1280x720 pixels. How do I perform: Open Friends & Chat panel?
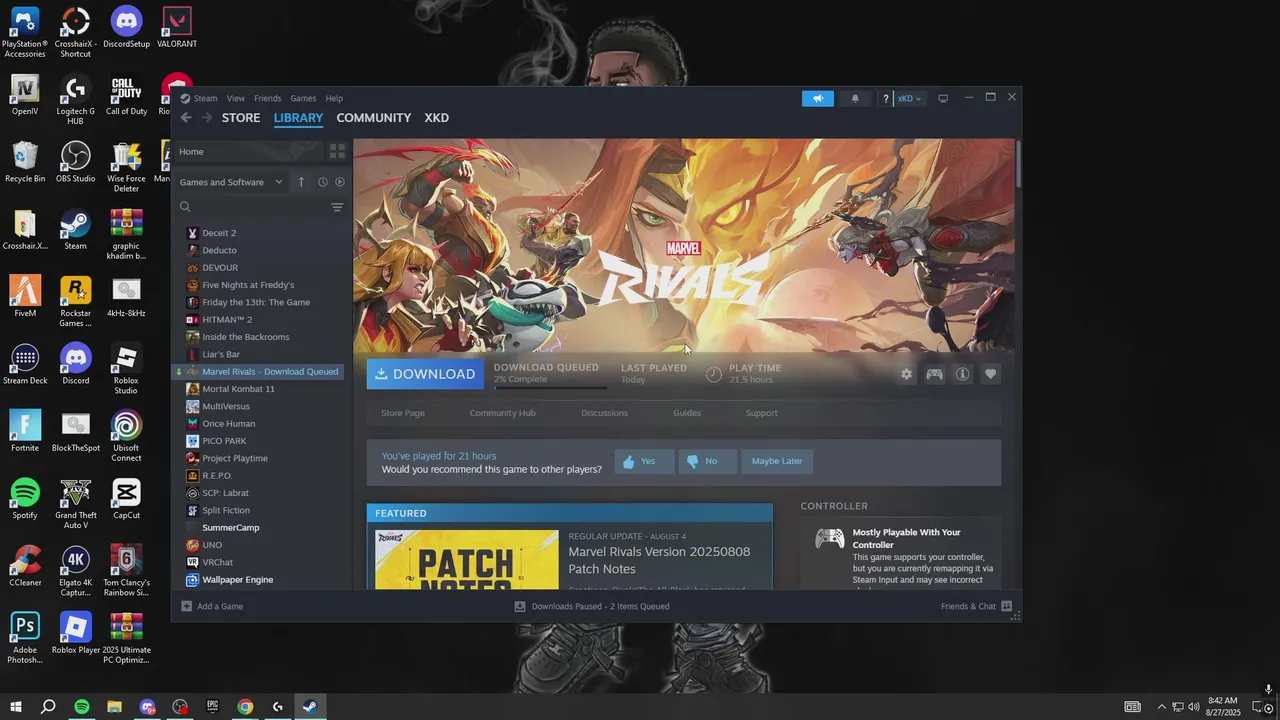[x=976, y=606]
